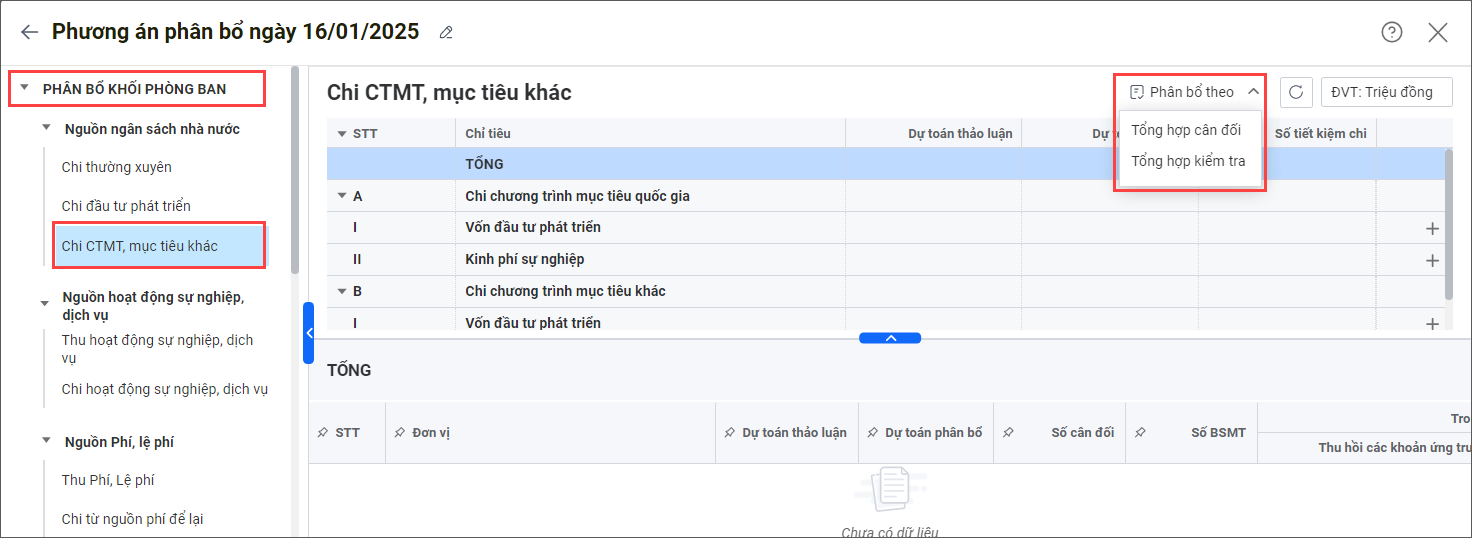Open the Phân bổ theo dropdown

click(x=1192, y=92)
